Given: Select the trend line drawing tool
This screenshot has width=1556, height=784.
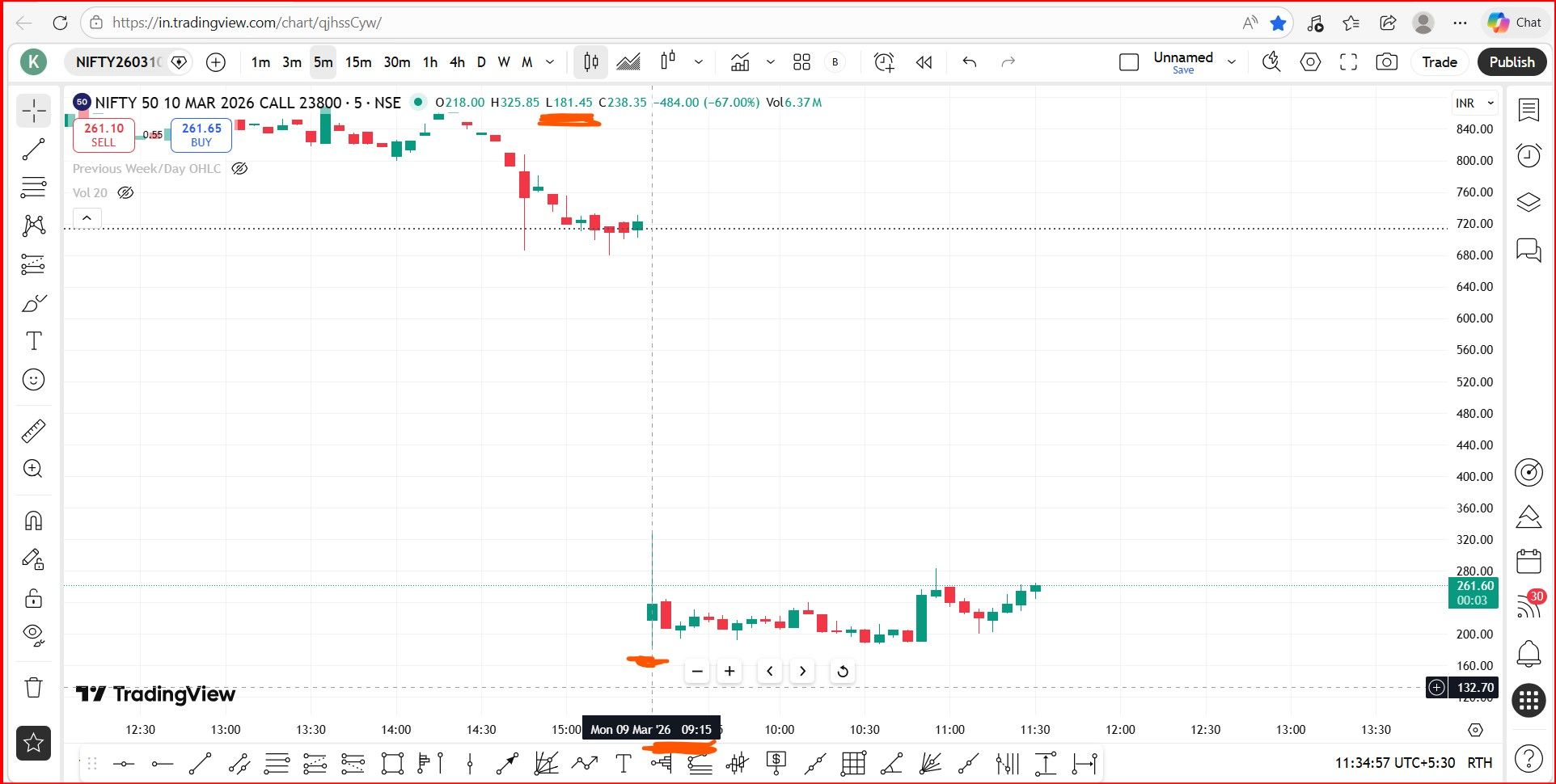Looking at the screenshot, I should pyautogui.click(x=33, y=150).
